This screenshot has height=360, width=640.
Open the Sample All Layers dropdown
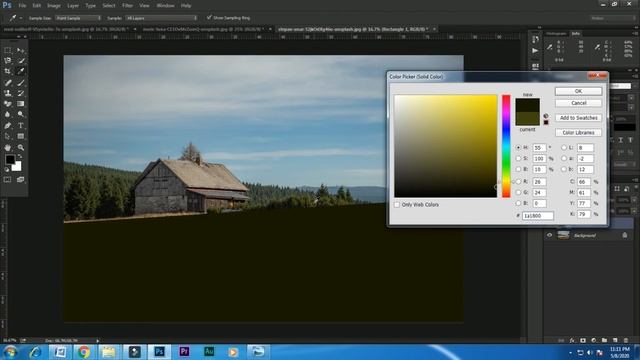click(161, 18)
